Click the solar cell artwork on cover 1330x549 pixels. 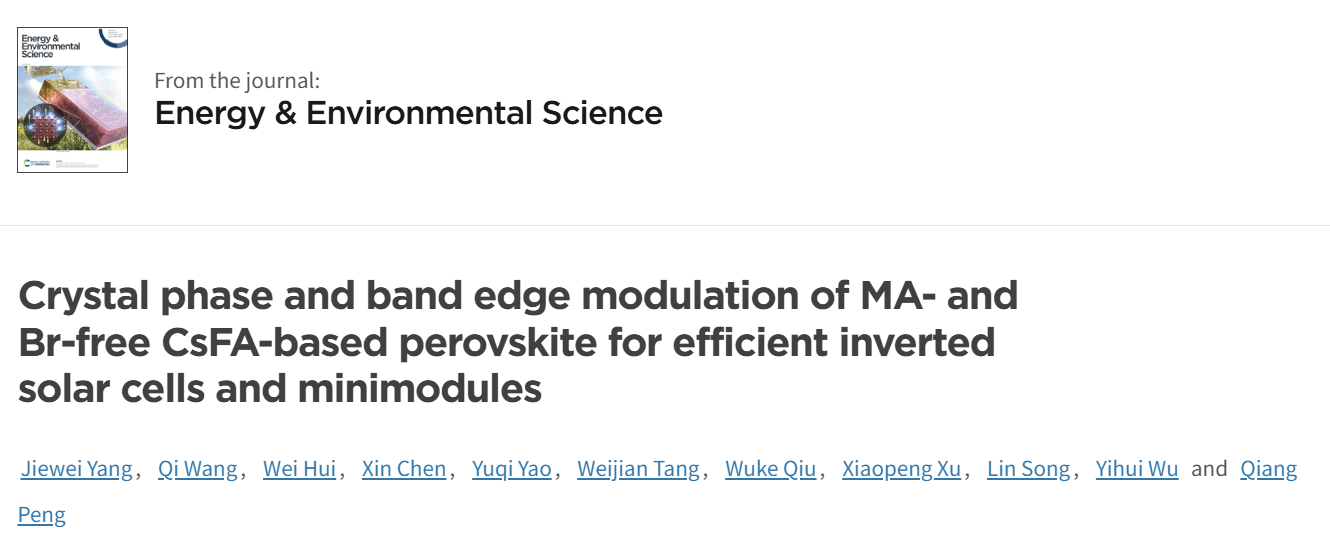pos(78,108)
